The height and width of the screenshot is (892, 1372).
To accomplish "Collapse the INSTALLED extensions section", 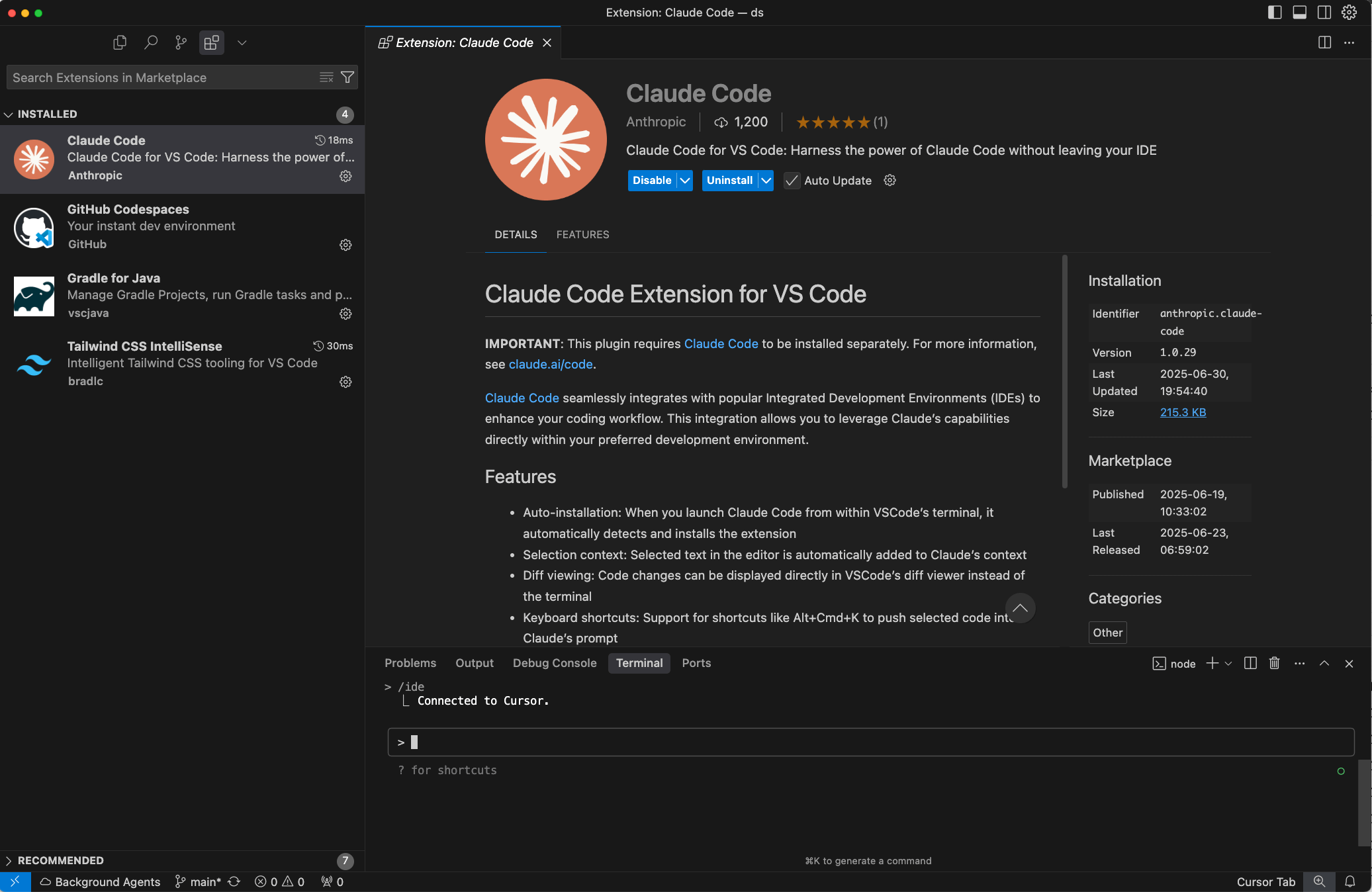I will click(x=9, y=114).
